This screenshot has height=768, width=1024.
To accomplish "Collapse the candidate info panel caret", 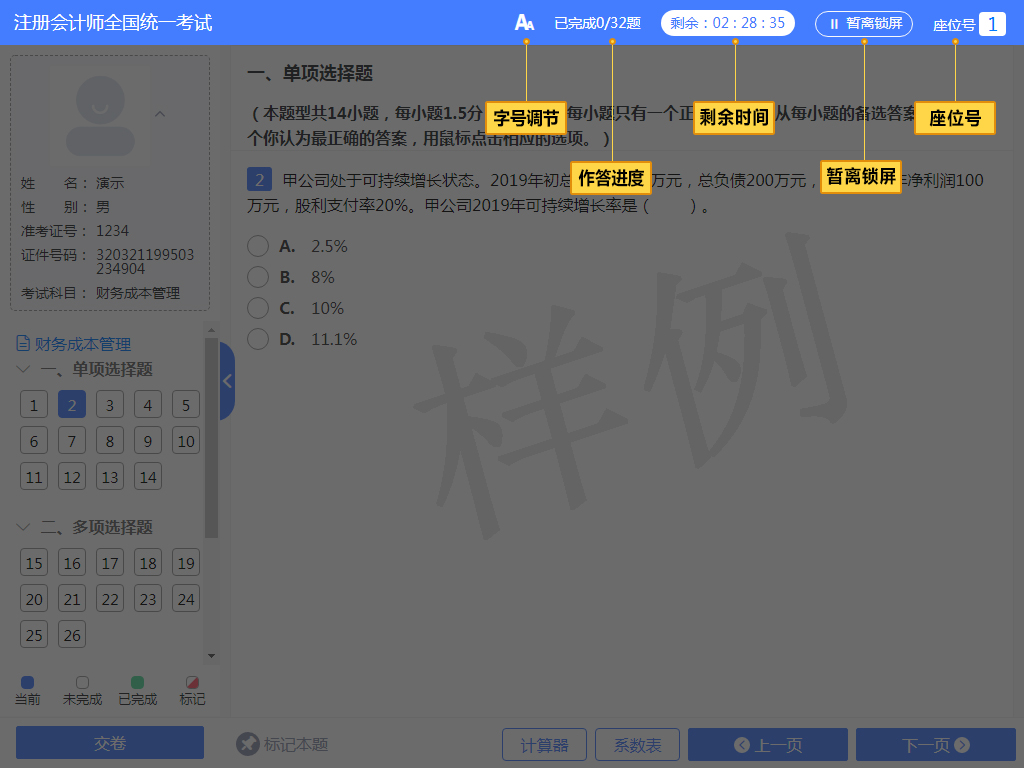I will pyautogui.click(x=160, y=113).
